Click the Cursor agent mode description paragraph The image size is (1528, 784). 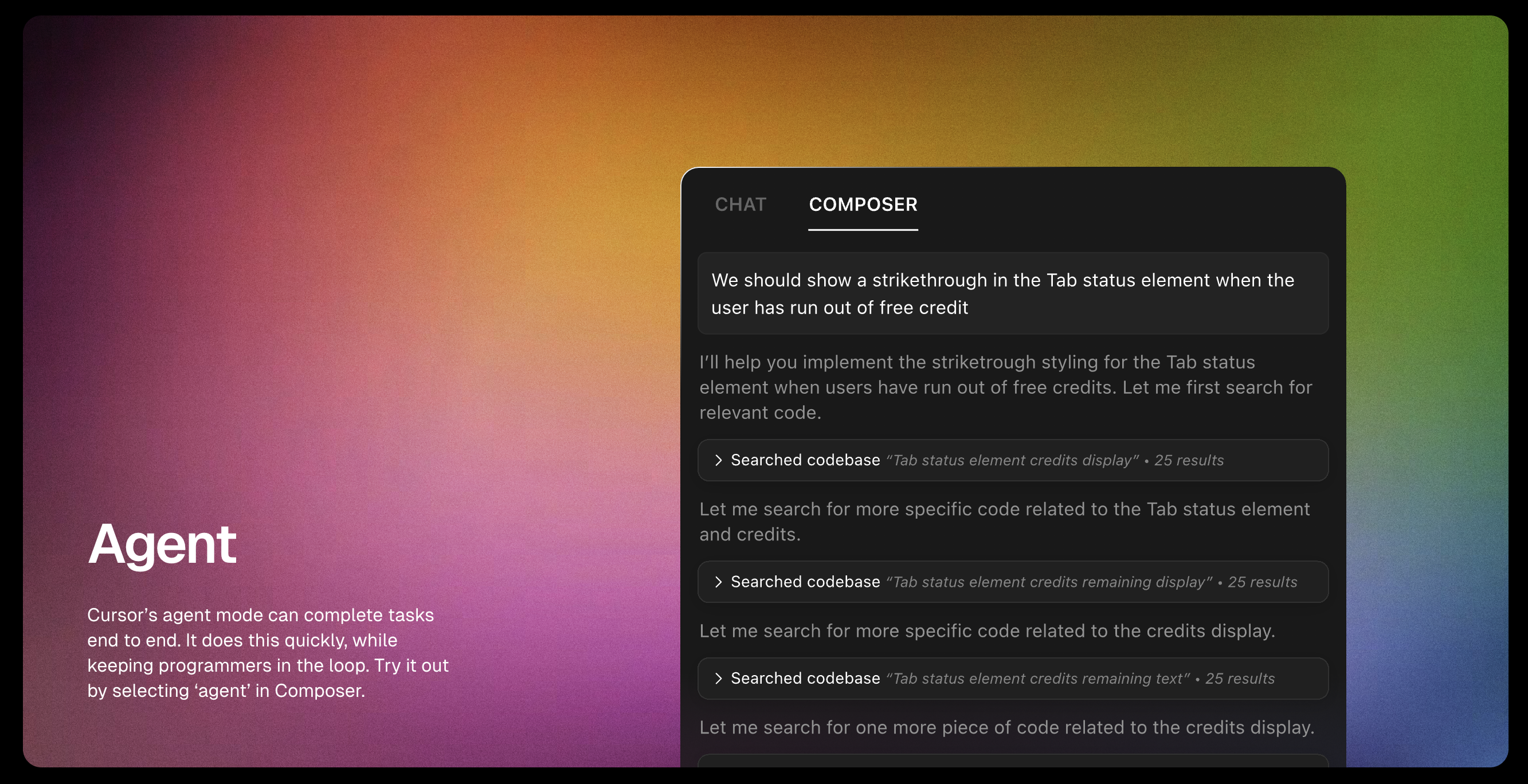tap(268, 652)
